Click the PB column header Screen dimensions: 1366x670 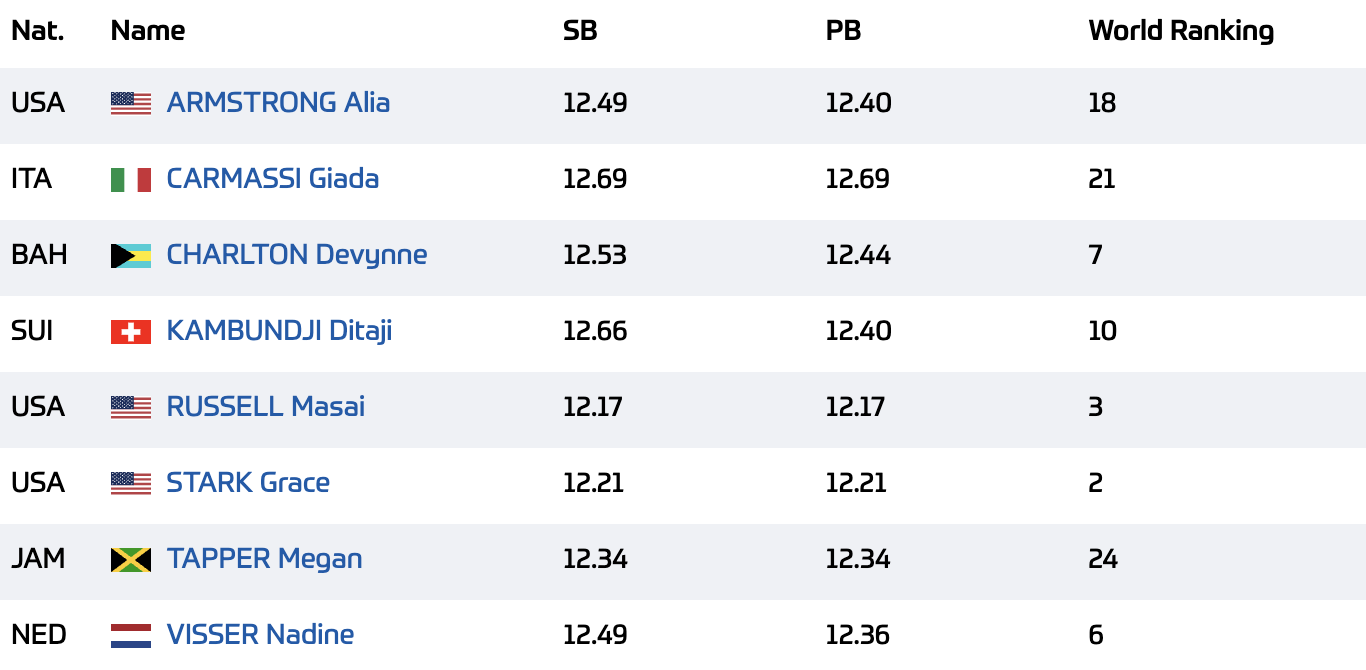[843, 31]
